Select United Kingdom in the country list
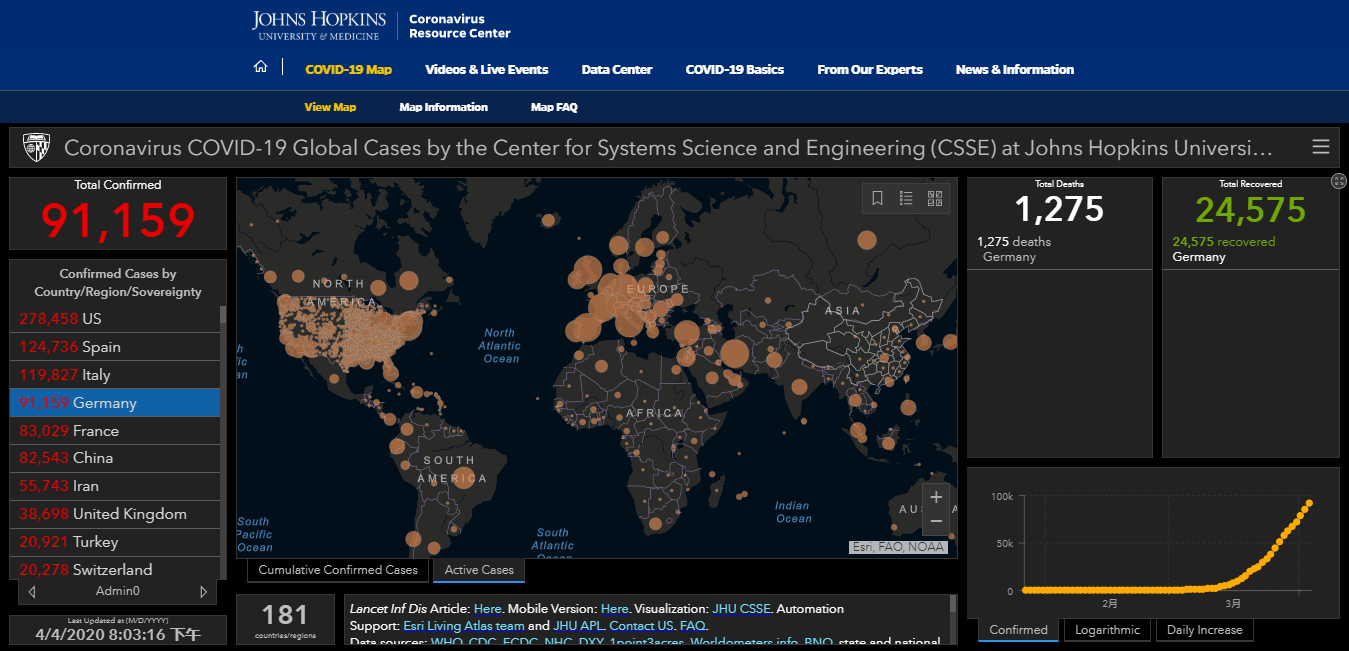Viewport: 1349px width, 651px height. [x=115, y=514]
